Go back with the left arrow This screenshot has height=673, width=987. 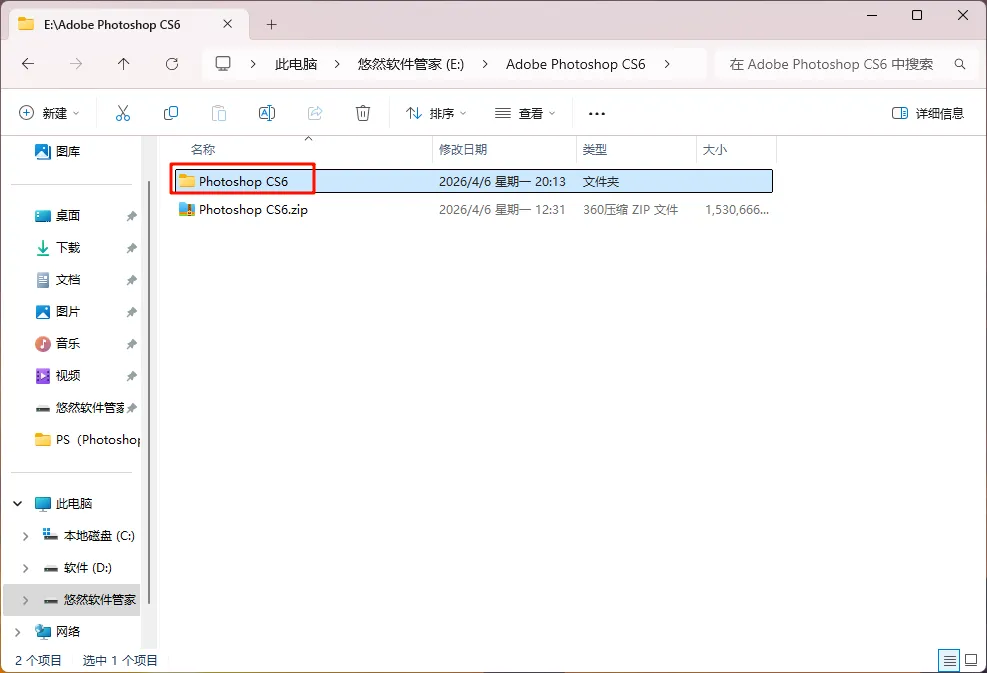coord(28,64)
